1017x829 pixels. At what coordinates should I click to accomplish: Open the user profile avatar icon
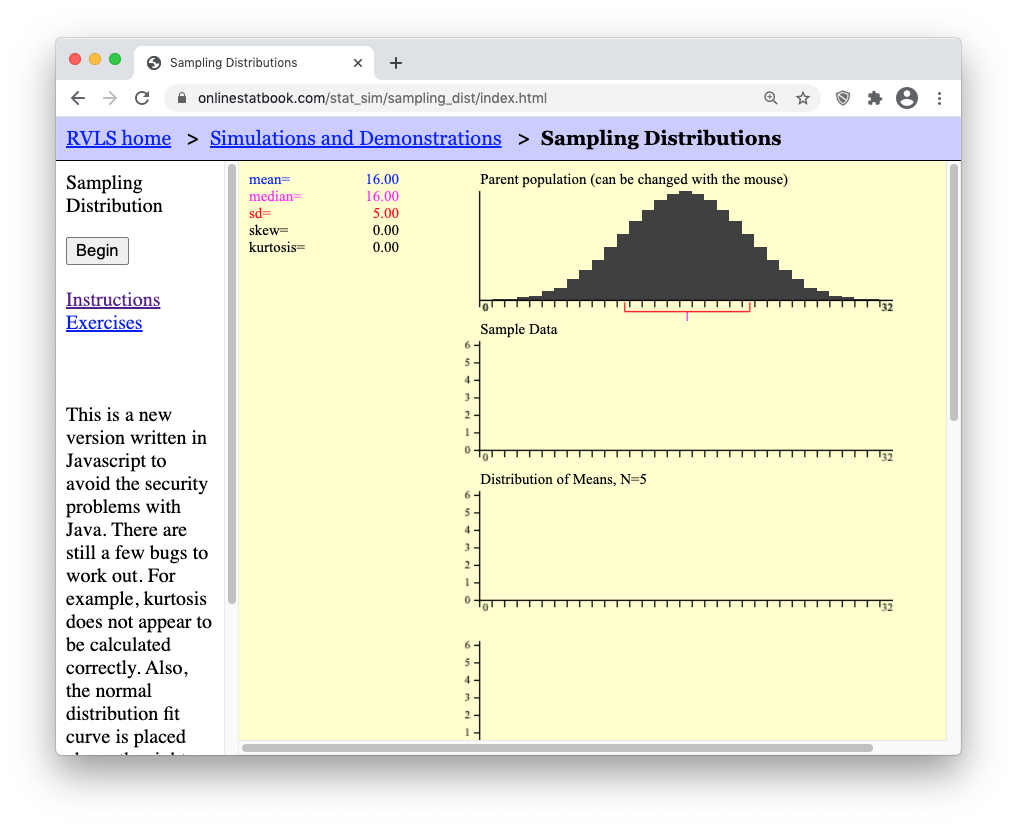tap(907, 98)
